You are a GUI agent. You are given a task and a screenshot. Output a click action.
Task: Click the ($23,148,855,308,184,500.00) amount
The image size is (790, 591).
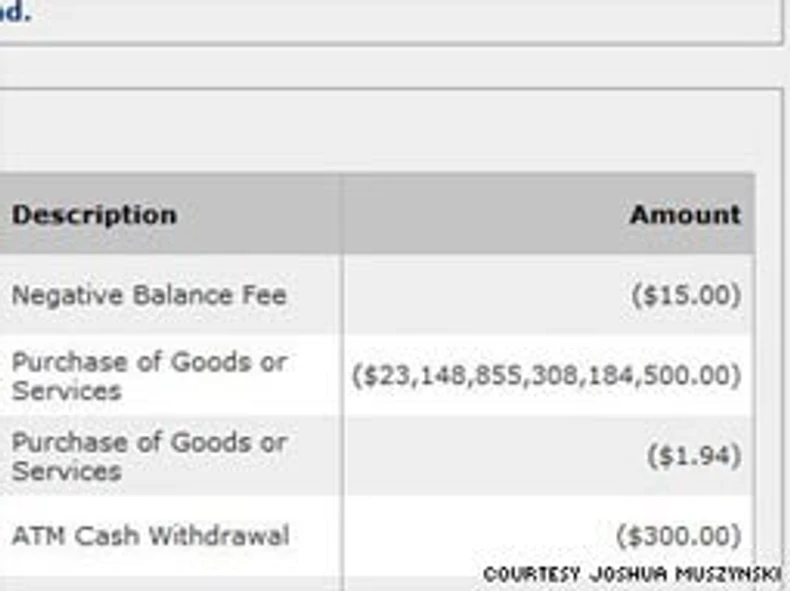547,375
